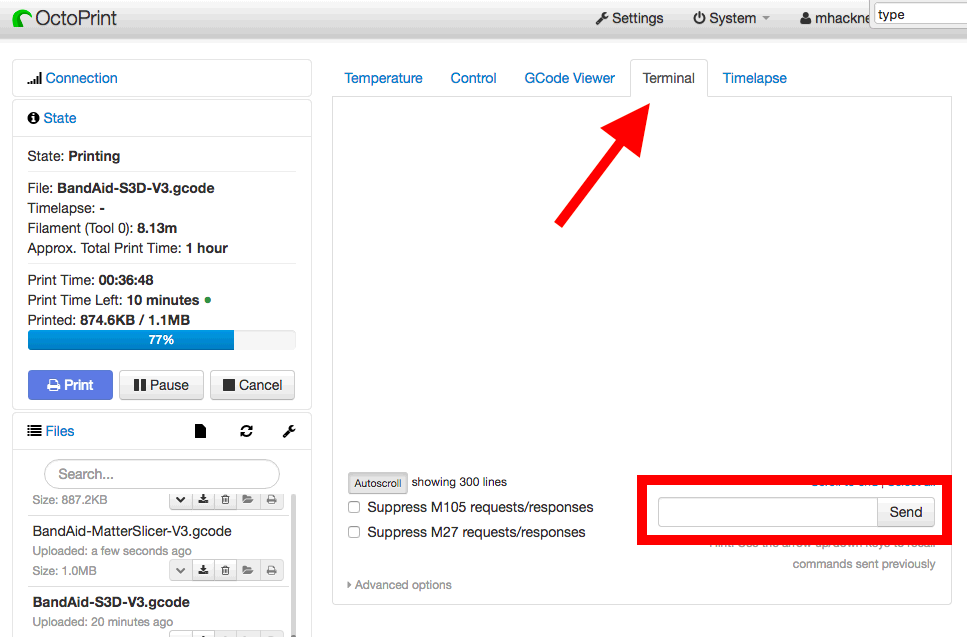Click the SD card file icon in Files header

point(200,431)
